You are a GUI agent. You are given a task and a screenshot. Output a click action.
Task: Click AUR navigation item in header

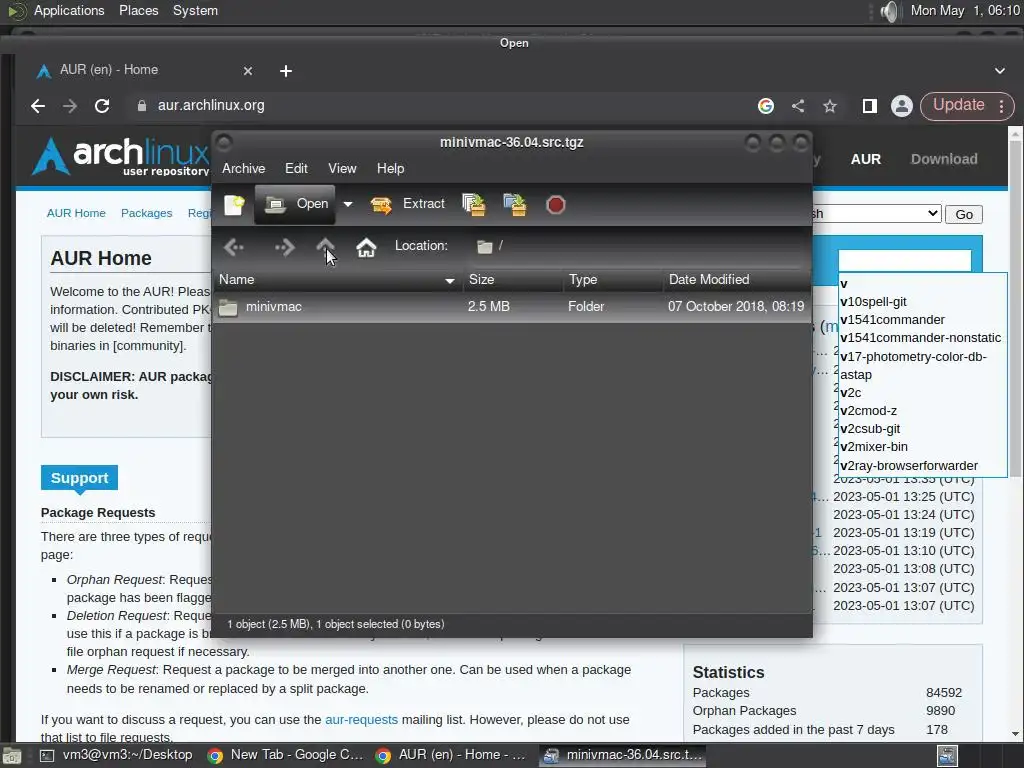point(865,159)
